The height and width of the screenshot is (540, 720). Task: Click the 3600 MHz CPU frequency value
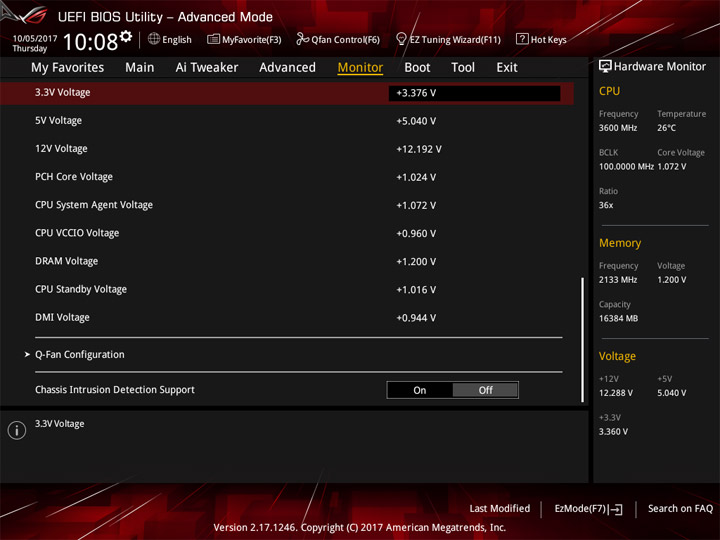[618, 128]
